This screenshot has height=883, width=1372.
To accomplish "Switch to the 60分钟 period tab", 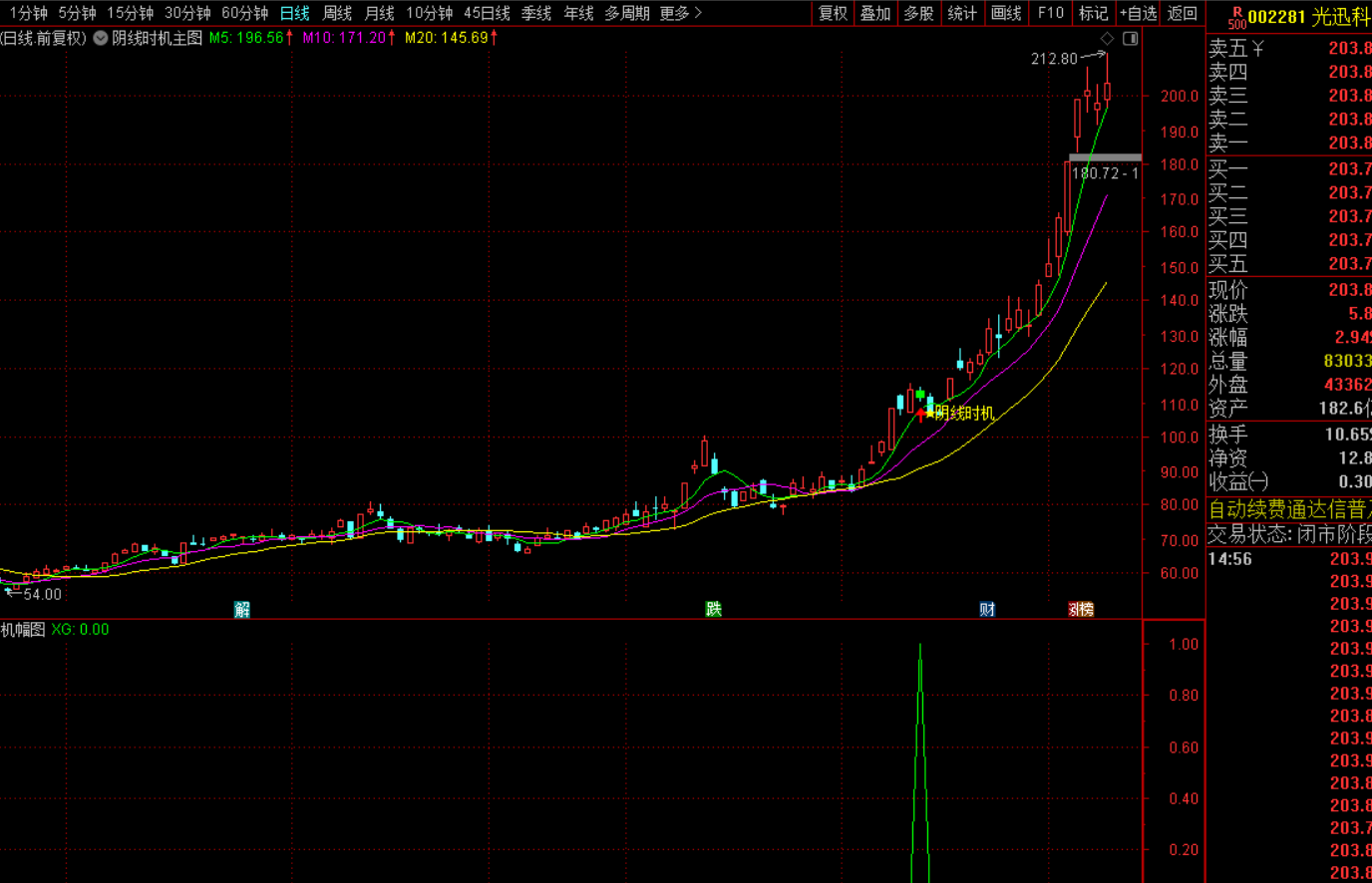I will point(245,13).
